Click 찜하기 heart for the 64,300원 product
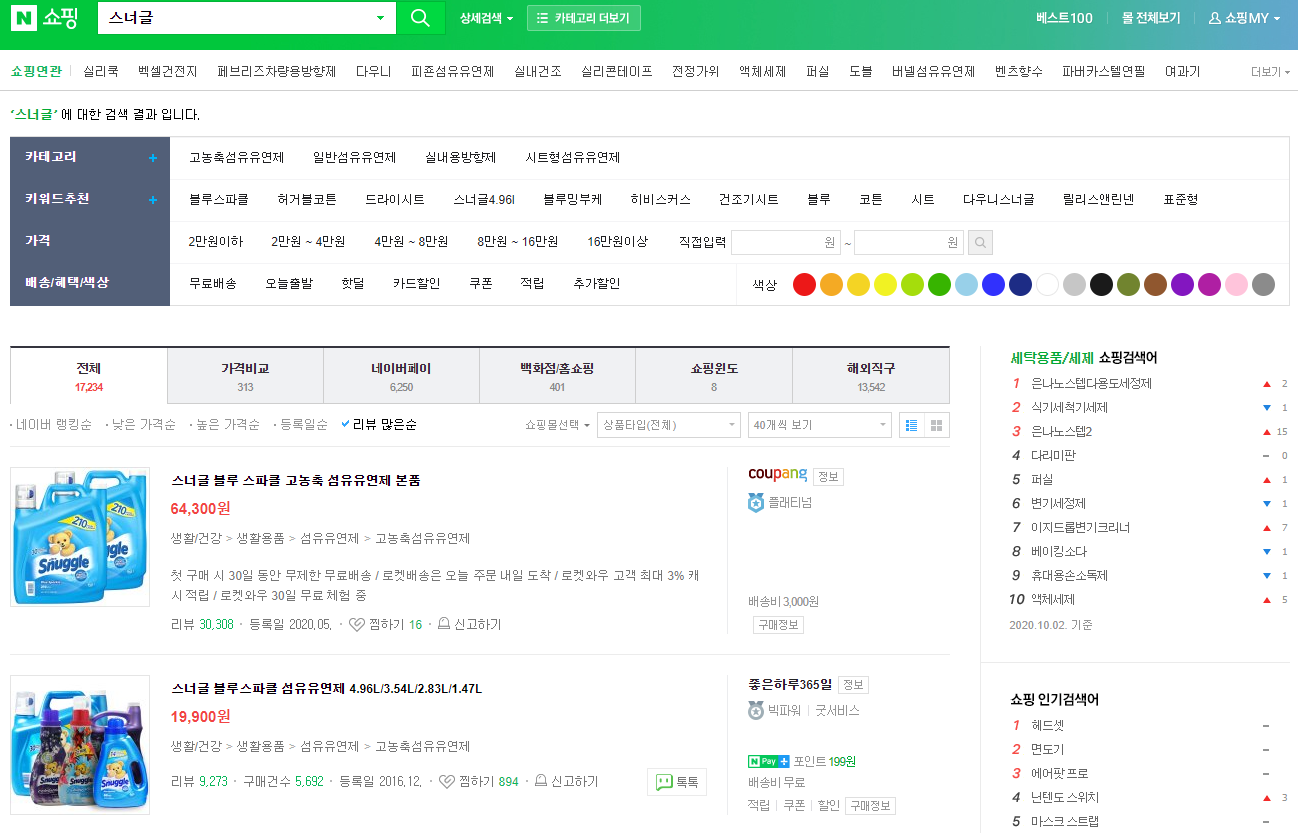1298x833 pixels. point(356,625)
